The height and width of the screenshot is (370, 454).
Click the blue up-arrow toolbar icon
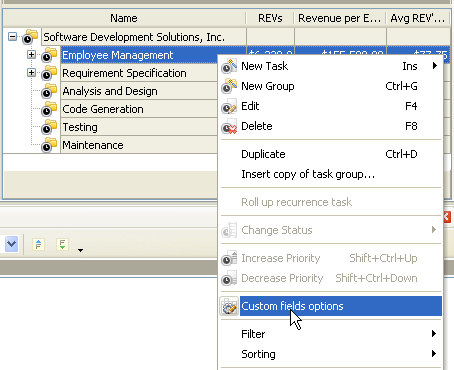38,244
